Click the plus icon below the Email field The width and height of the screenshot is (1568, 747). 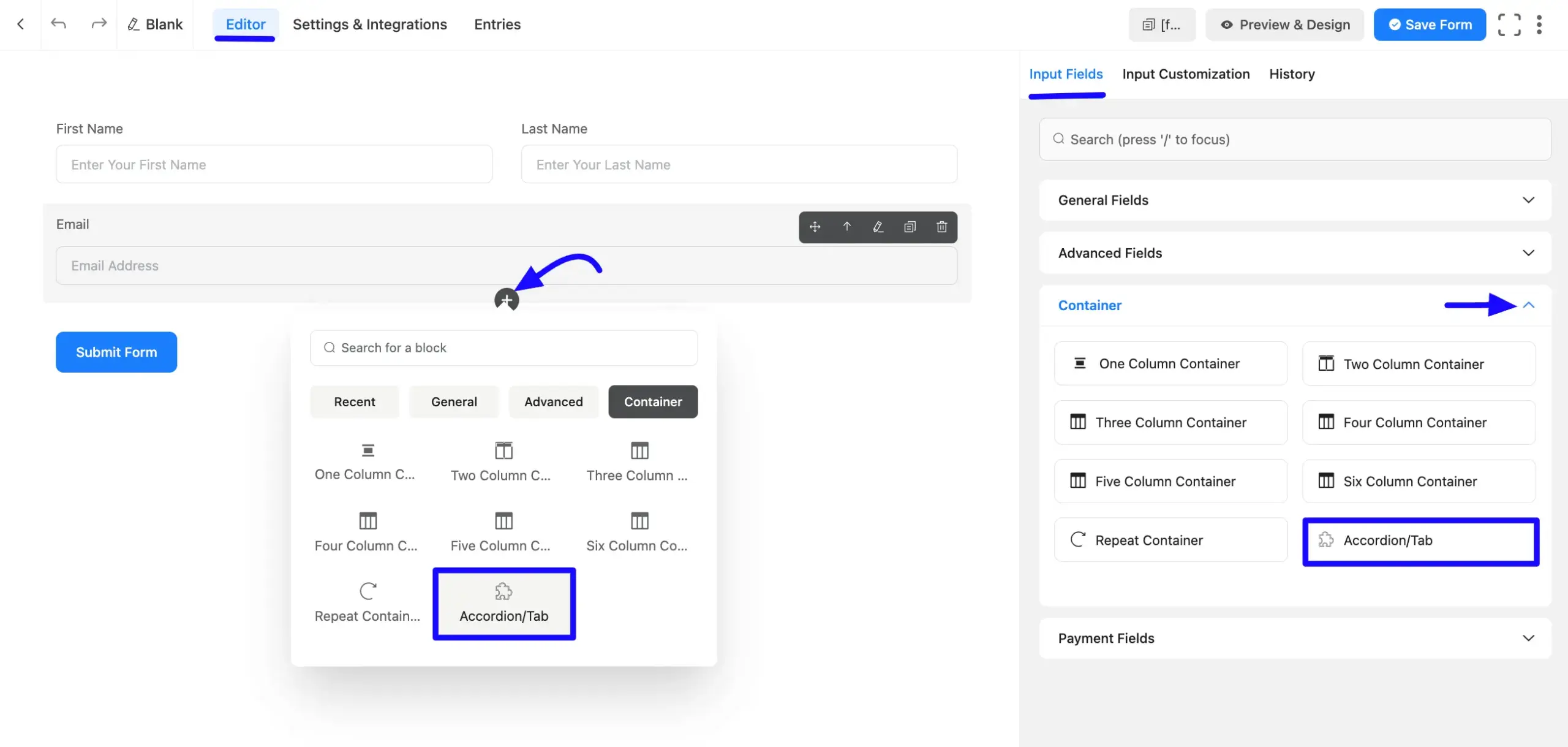(507, 300)
